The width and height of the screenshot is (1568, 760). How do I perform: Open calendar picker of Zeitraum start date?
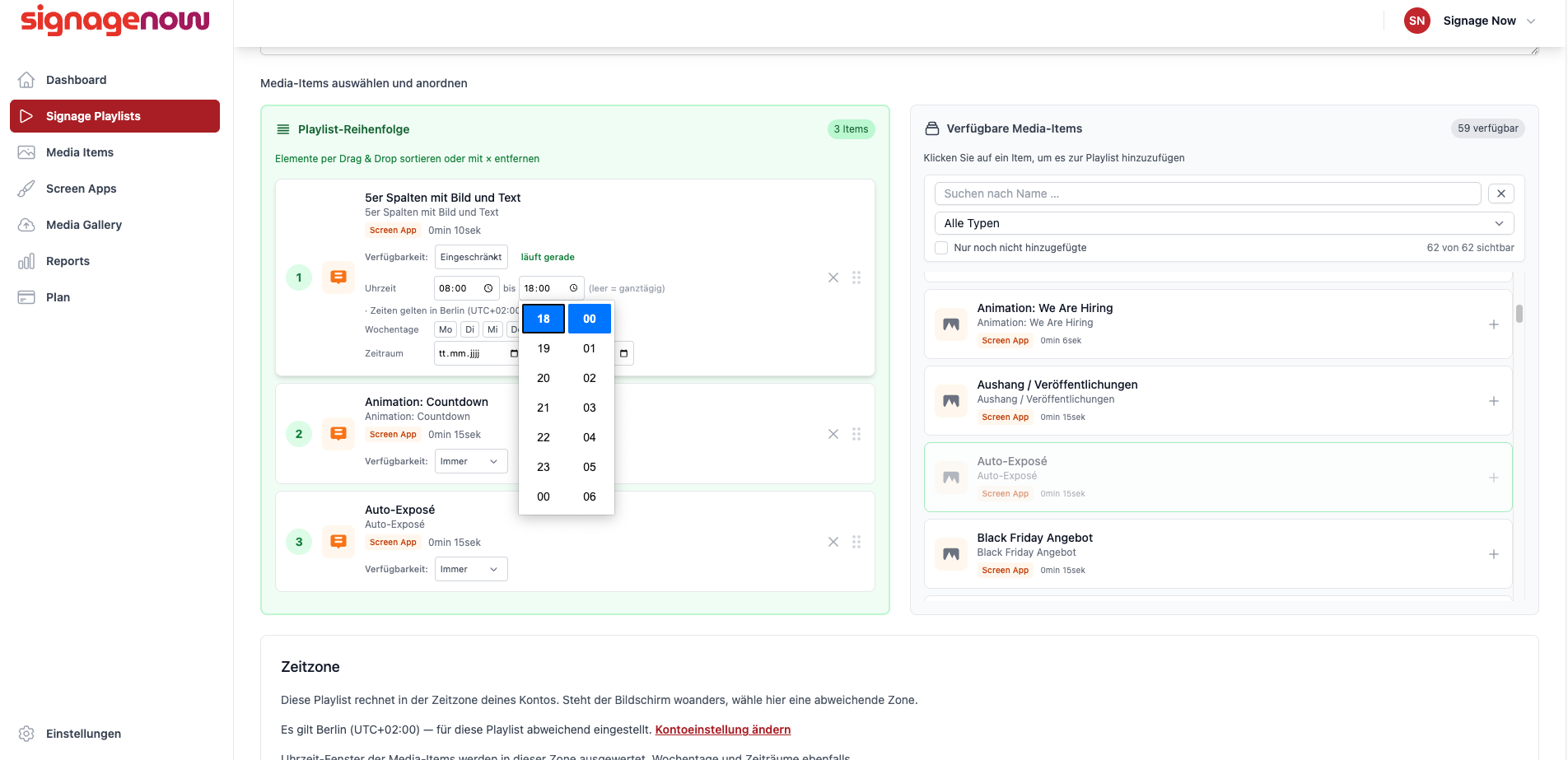(514, 353)
